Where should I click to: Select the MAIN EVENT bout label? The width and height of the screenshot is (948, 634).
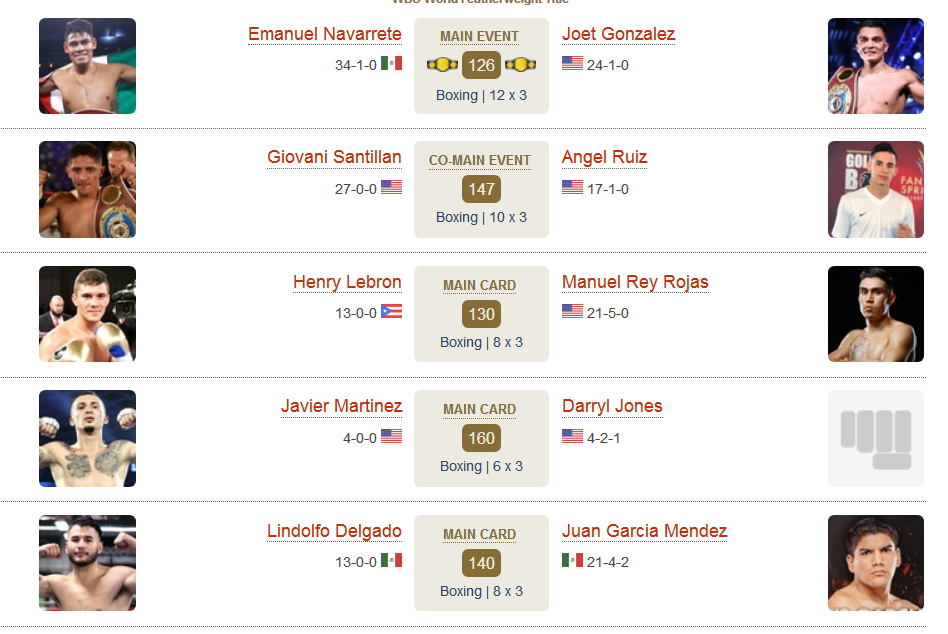[479, 37]
